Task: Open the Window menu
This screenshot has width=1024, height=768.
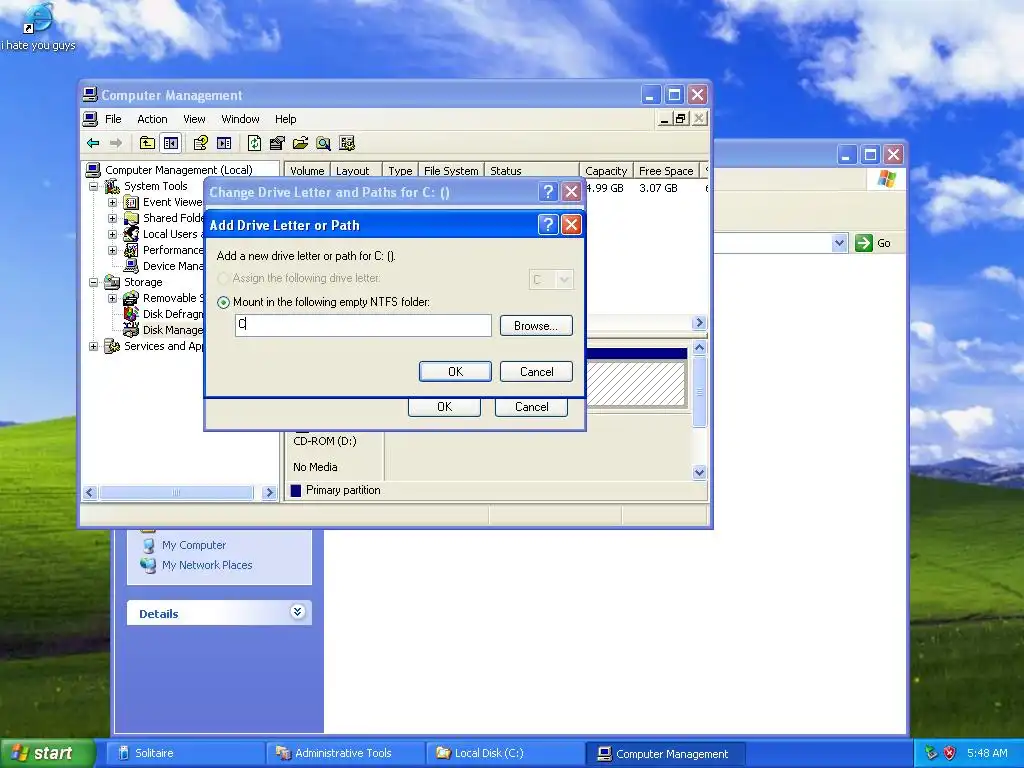Action: [240, 119]
